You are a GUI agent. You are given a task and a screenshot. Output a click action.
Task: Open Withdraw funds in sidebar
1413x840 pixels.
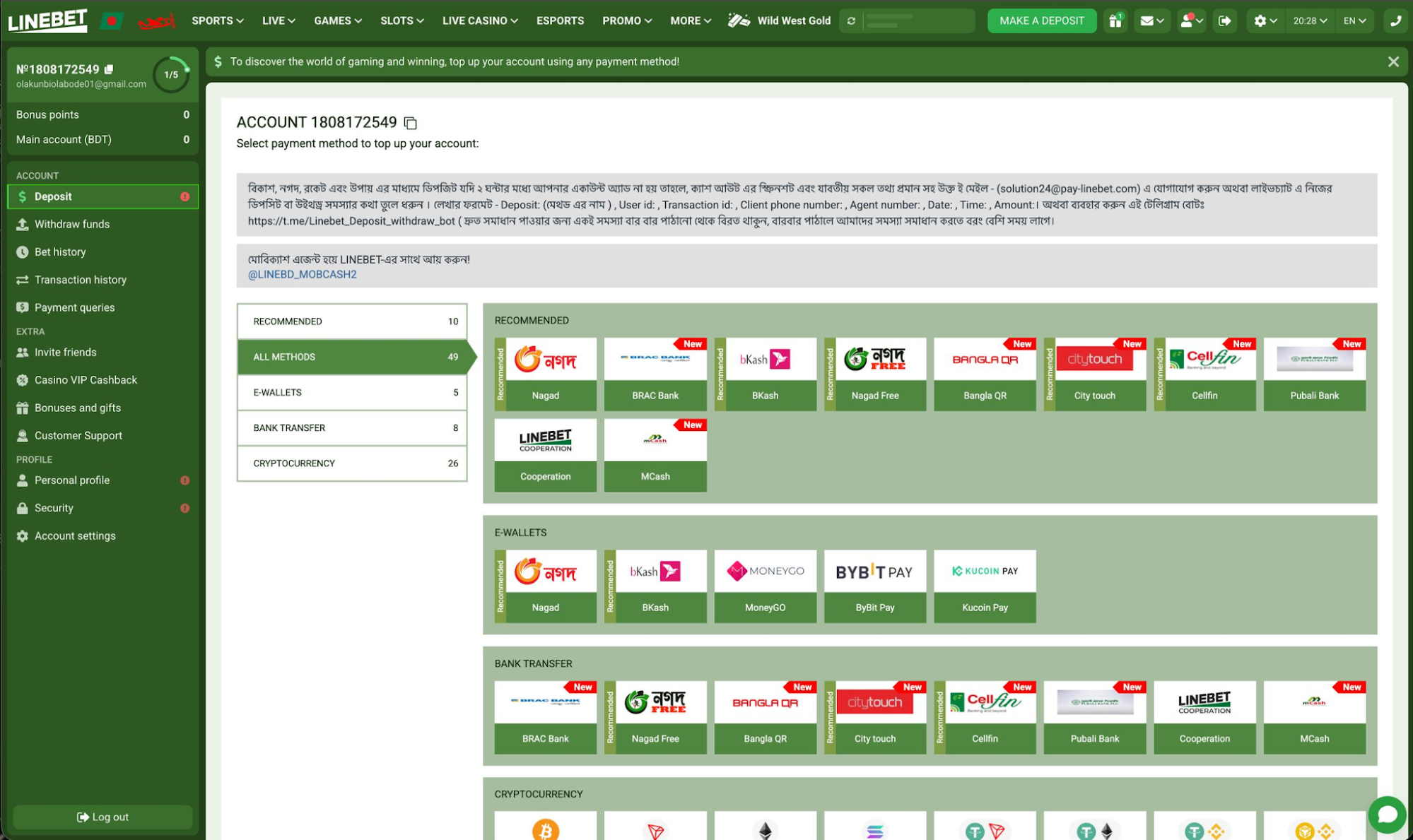[x=102, y=224]
